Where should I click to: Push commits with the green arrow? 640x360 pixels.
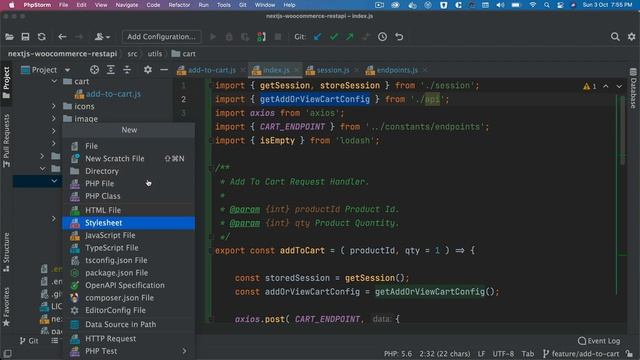pos(350,37)
